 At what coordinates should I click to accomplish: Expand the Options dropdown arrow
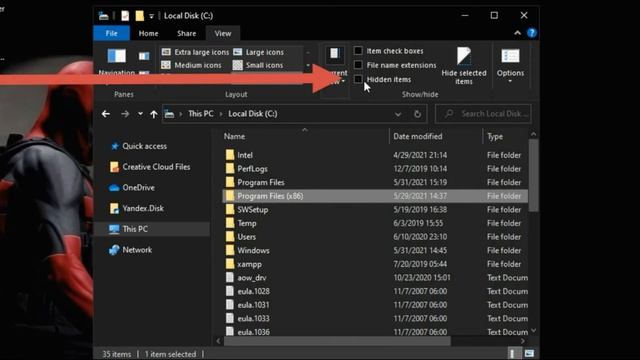coord(510,82)
